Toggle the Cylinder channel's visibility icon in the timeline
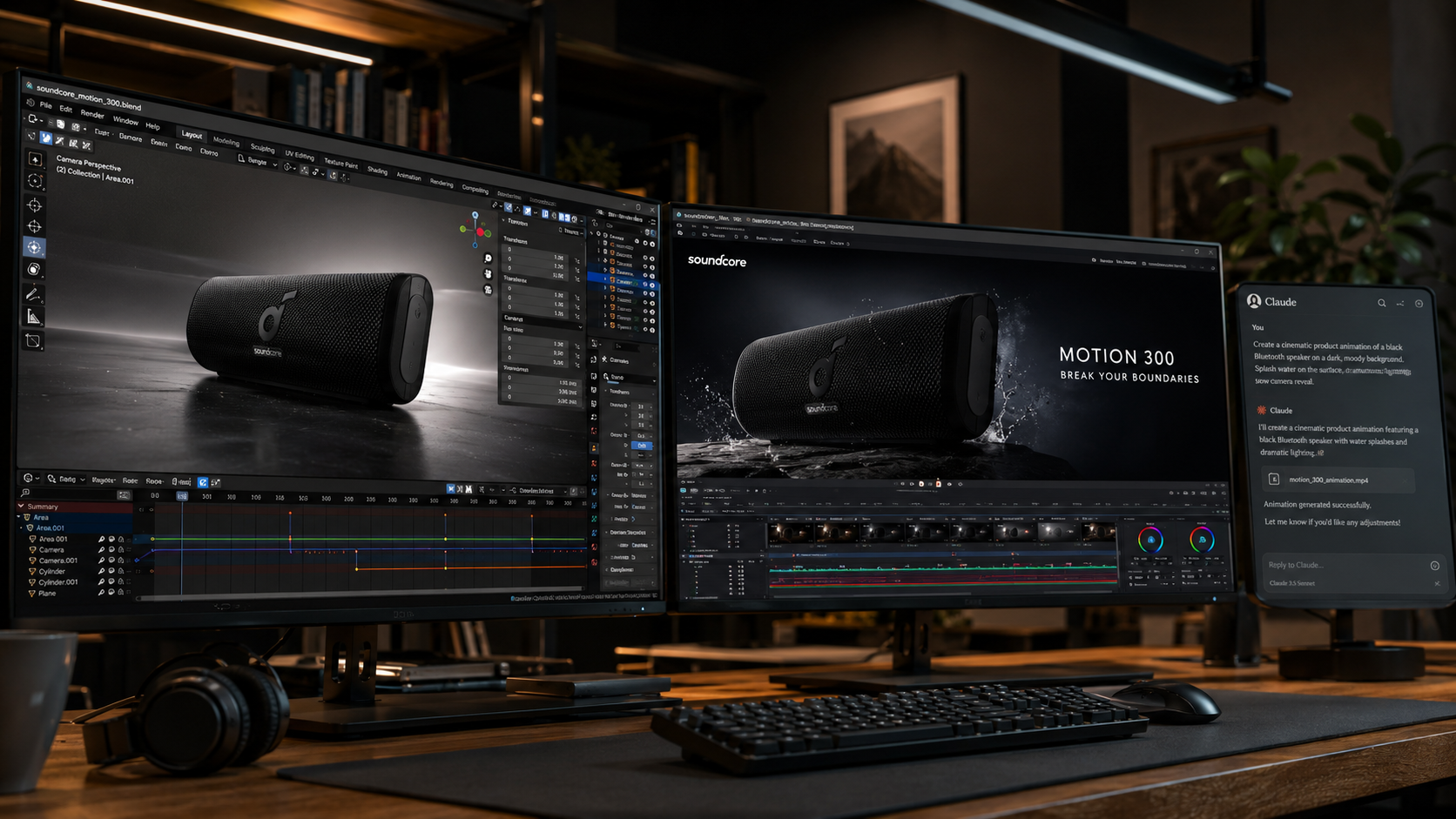The height and width of the screenshot is (819, 1456). [111, 571]
